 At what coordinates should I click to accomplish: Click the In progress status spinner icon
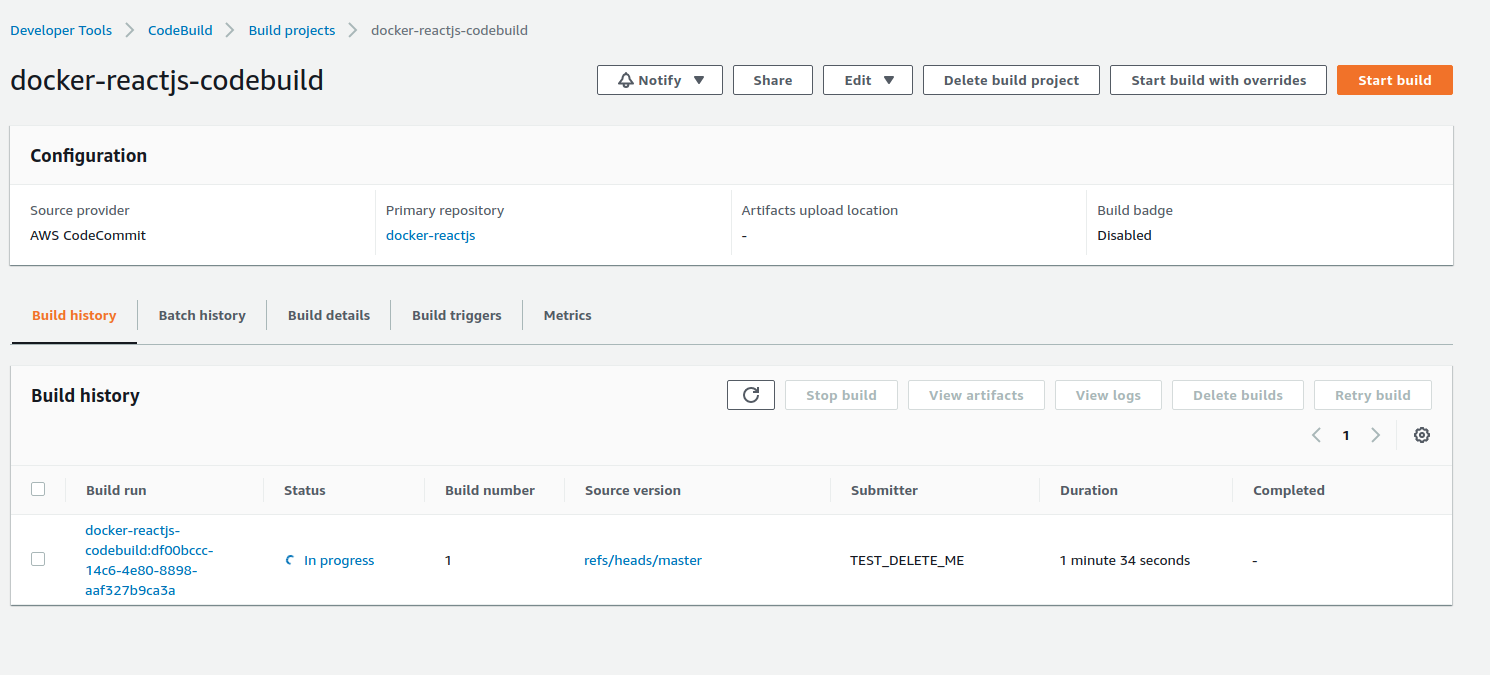290,560
